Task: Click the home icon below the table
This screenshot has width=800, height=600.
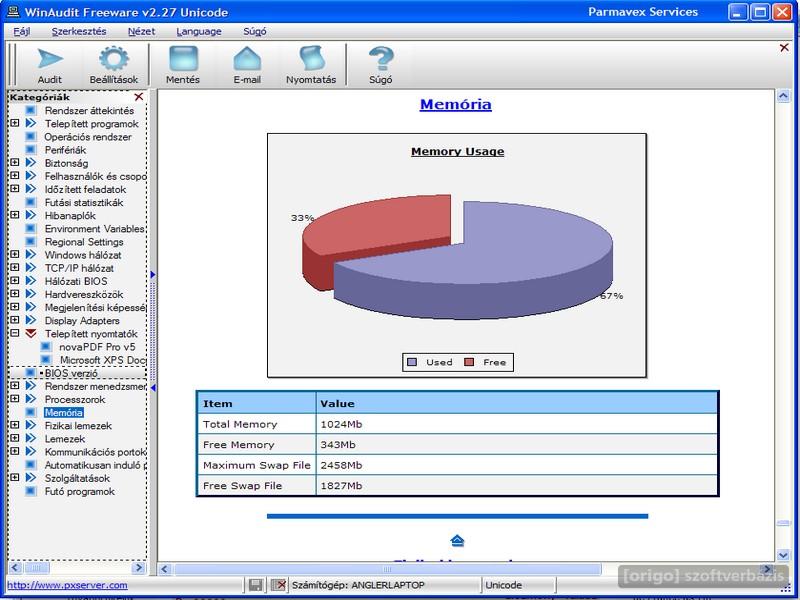Action: click(x=457, y=540)
